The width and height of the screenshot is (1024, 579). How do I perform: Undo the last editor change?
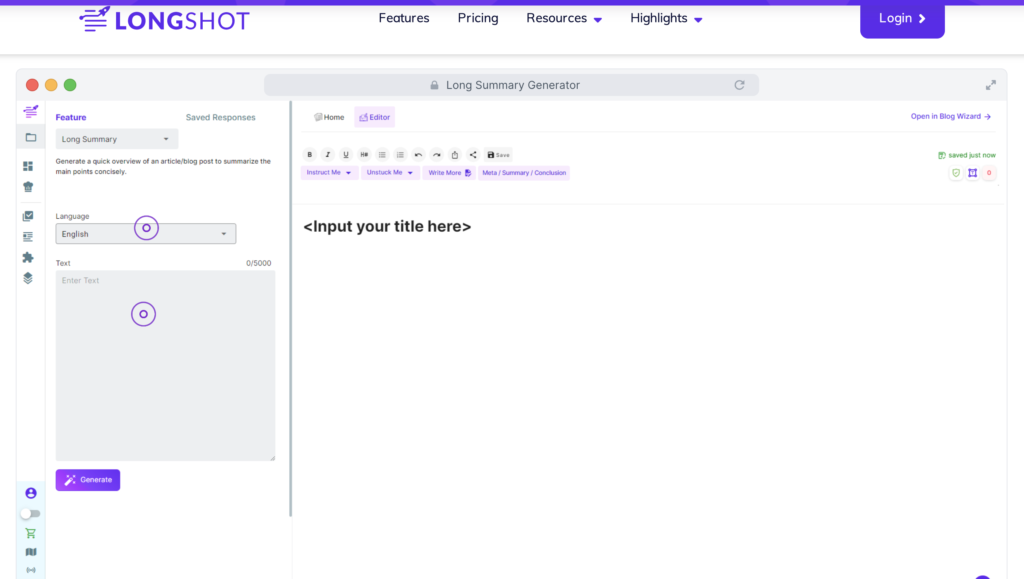418,154
